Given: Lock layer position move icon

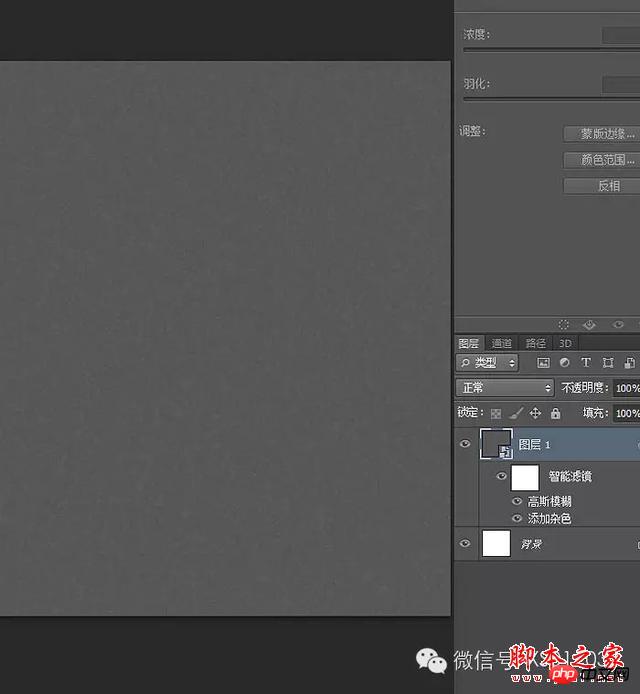Looking at the screenshot, I should [x=535, y=413].
